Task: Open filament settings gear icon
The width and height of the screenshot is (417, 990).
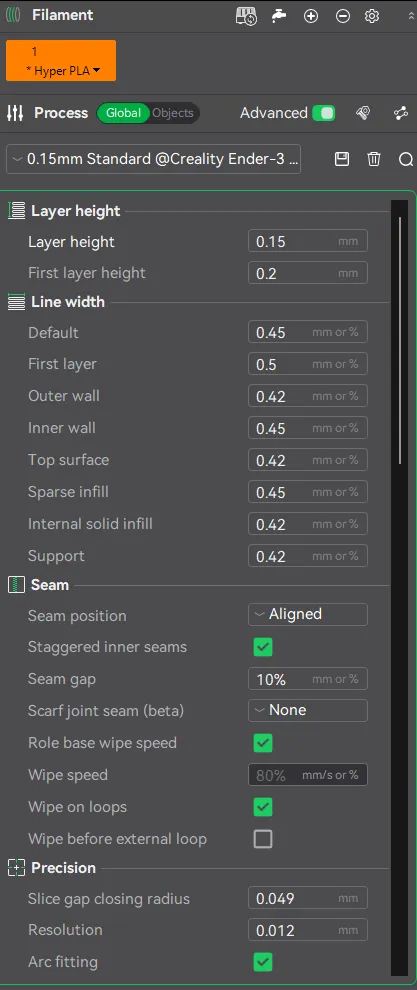Action: pos(372,16)
